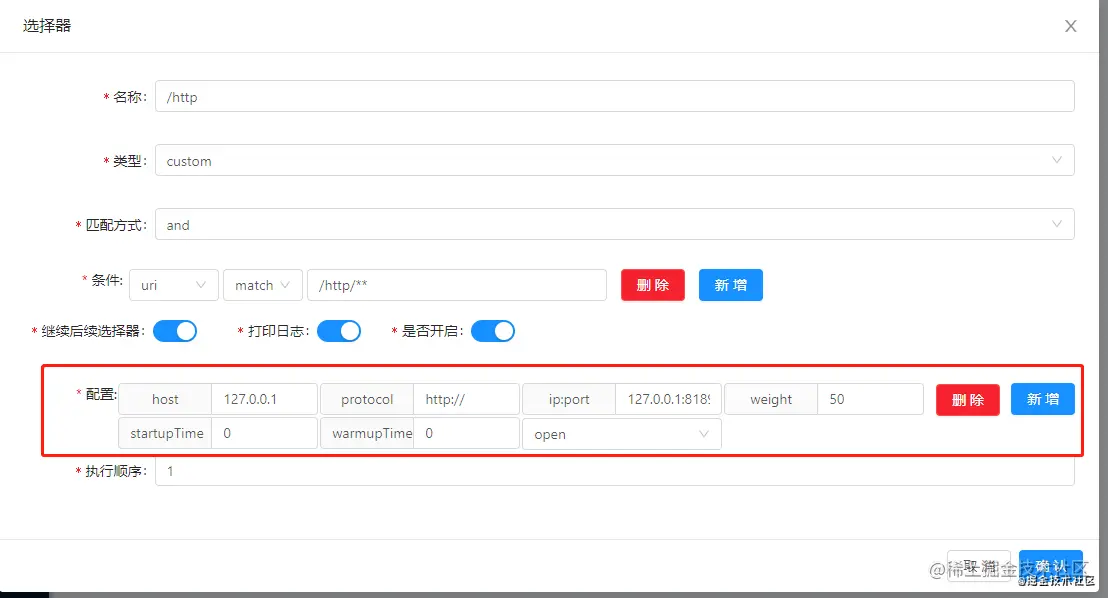Click the protocol label in config row

(x=367, y=399)
